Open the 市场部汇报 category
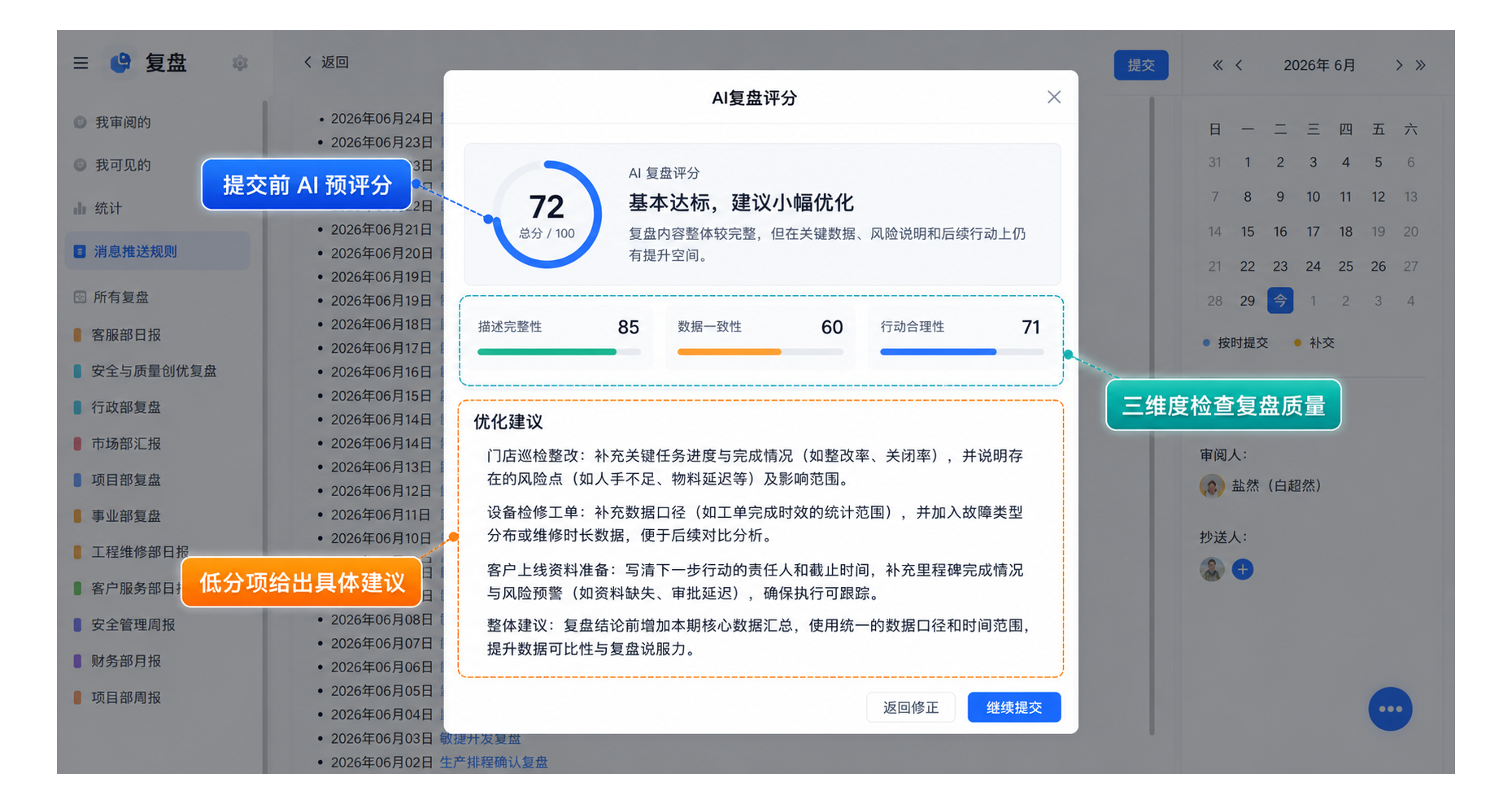 coord(118,443)
